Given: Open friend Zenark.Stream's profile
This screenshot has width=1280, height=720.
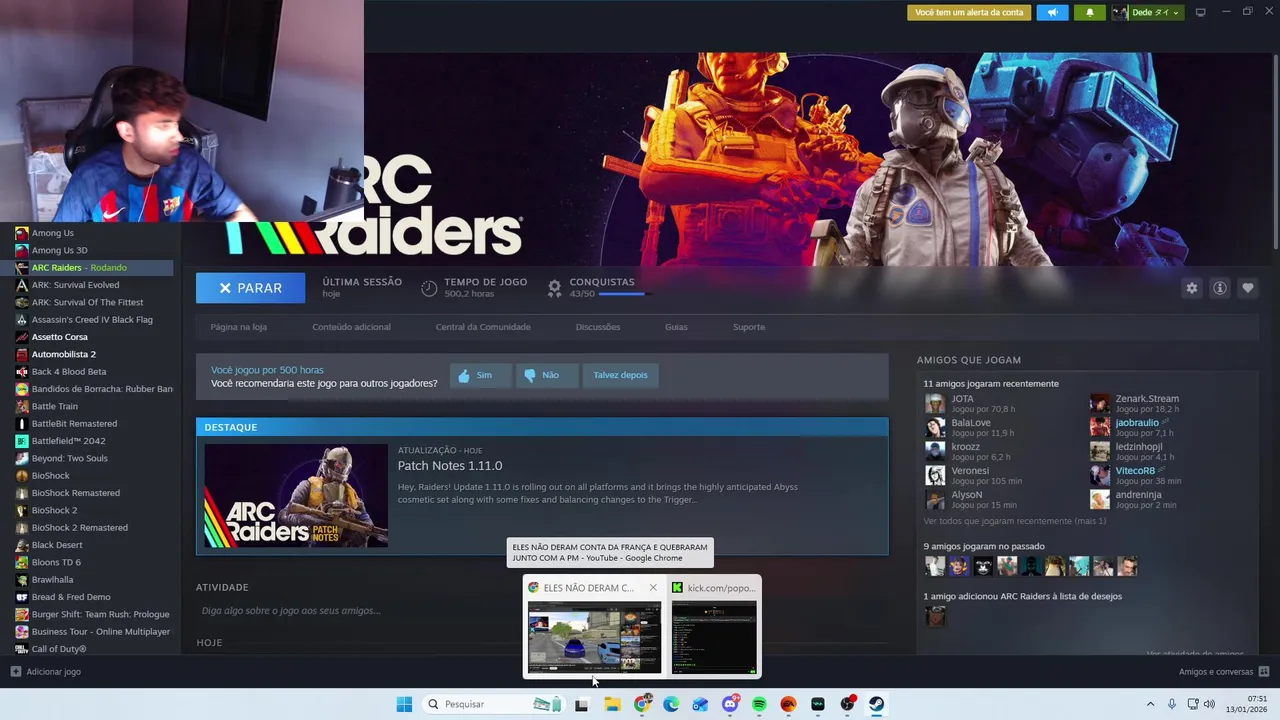Looking at the screenshot, I should [x=1147, y=399].
